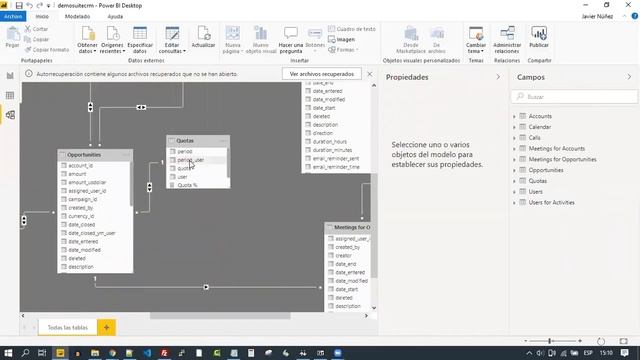The width and height of the screenshot is (640, 360).
Task: Click the Save icon in title bar
Action: (x=19, y=6)
